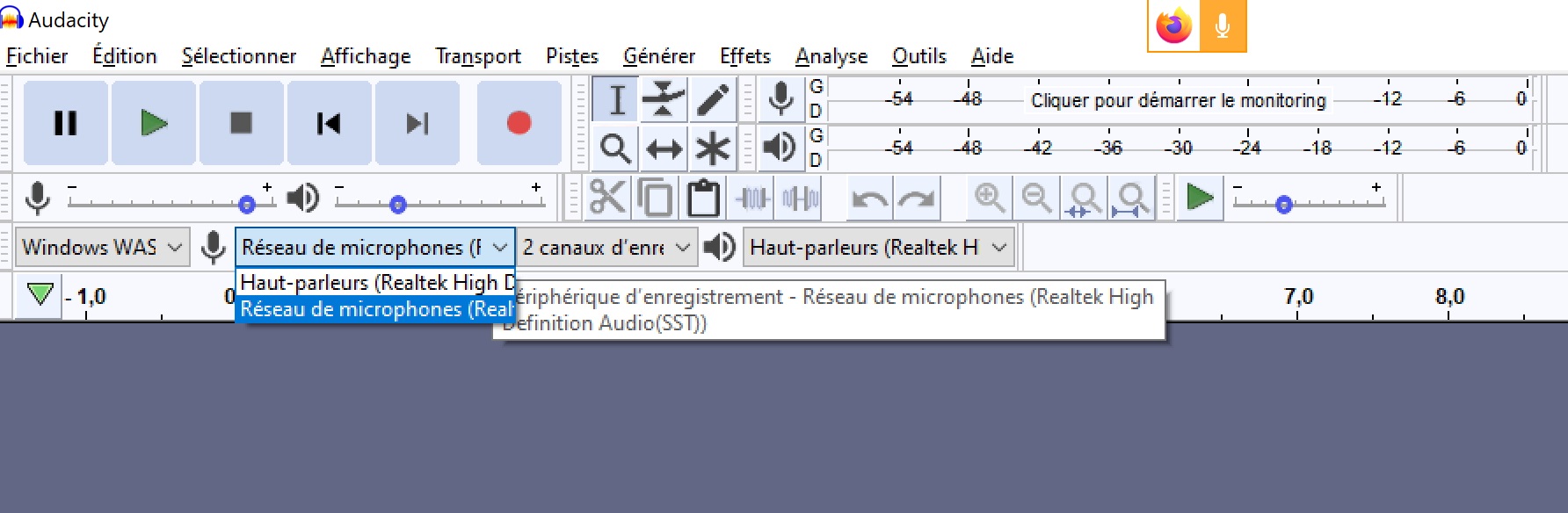The height and width of the screenshot is (513, 1568).
Task: Open the Fichier menu
Action: click(x=37, y=56)
